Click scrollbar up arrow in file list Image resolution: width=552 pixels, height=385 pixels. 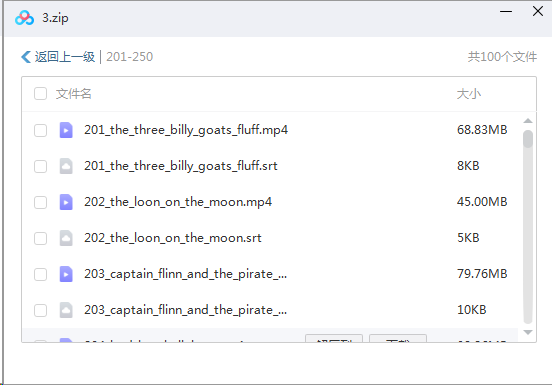pos(528,121)
